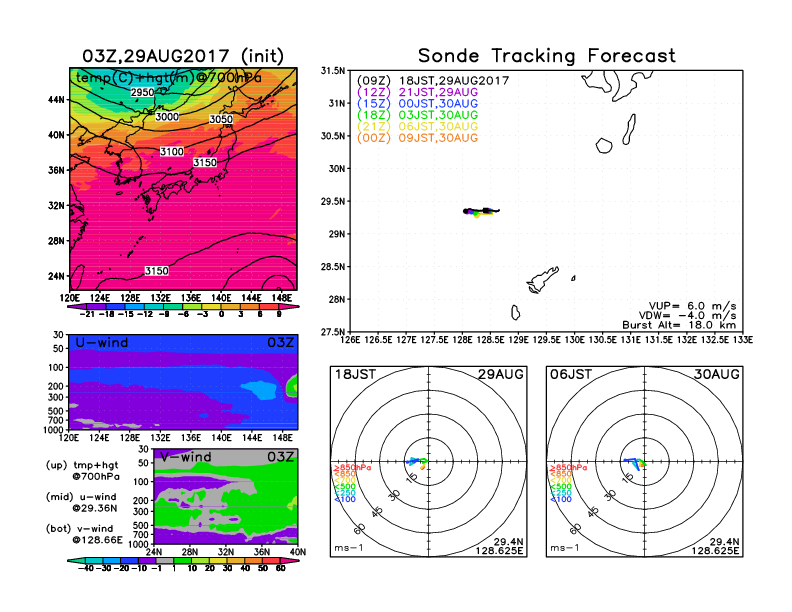Click the black (09Z) 18JST,29AUG2017 legend entry

click(433, 80)
